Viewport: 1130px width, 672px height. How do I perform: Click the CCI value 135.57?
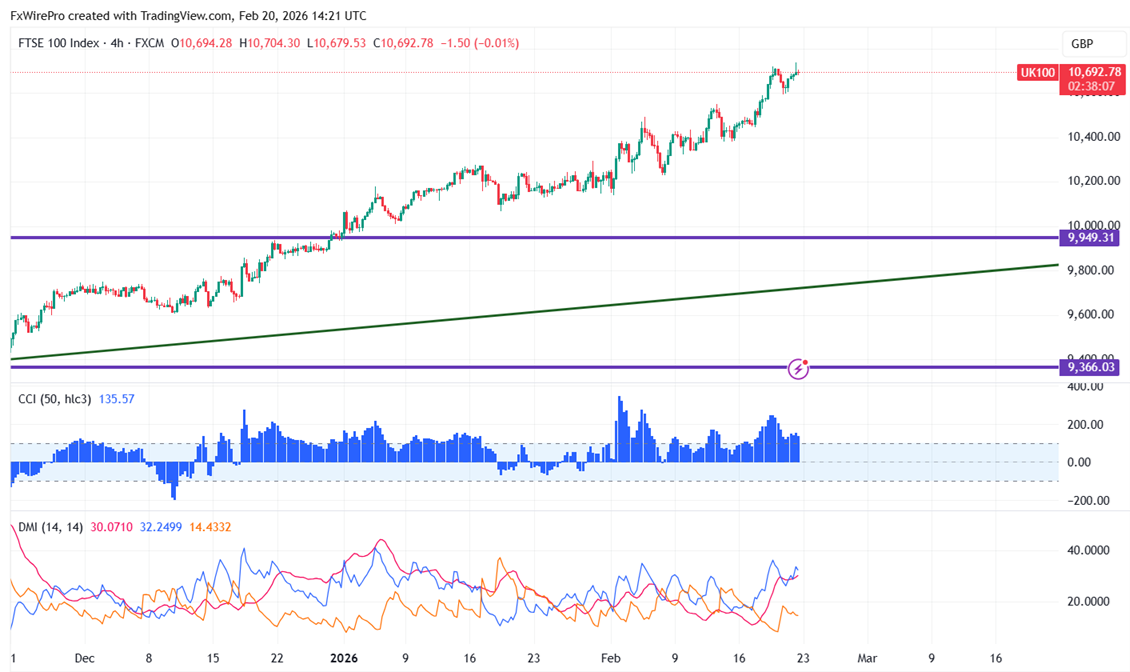pyautogui.click(x=117, y=399)
